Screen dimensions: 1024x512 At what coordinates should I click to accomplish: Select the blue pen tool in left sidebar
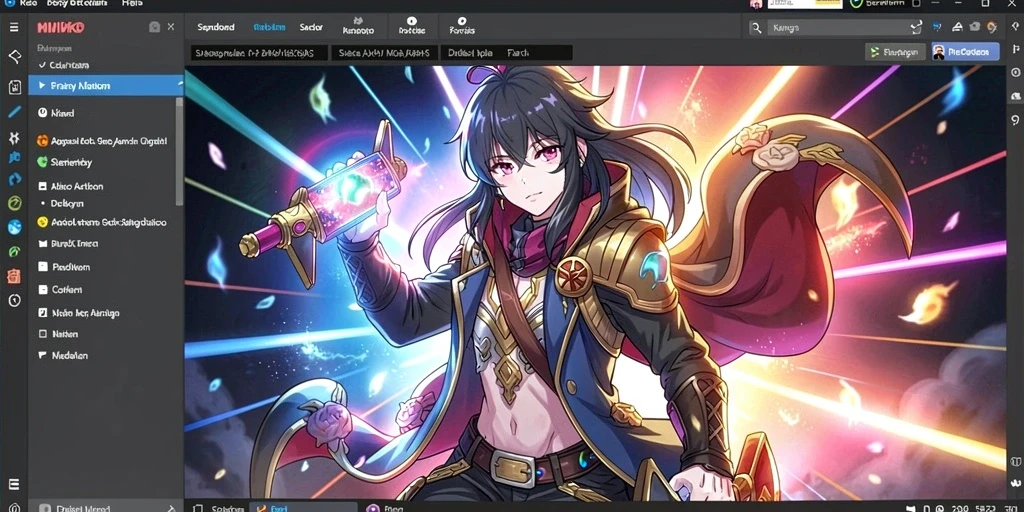14,112
